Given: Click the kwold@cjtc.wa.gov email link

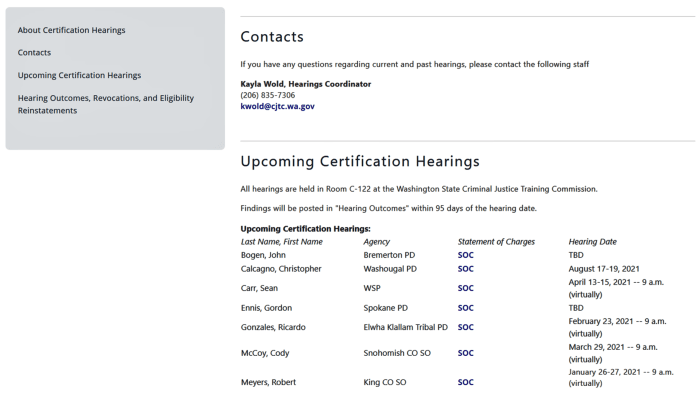Looking at the screenshot, I should coord(277,106).
